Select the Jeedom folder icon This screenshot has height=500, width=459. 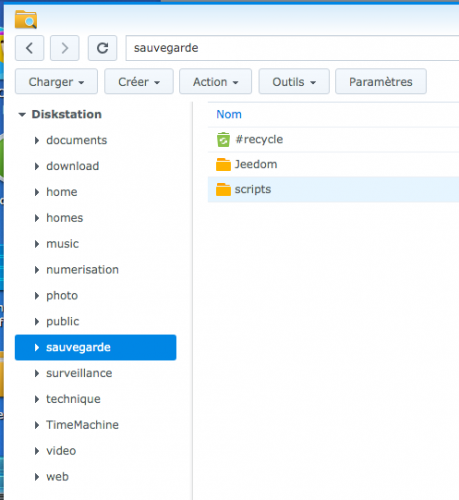[x=223, y=164]
